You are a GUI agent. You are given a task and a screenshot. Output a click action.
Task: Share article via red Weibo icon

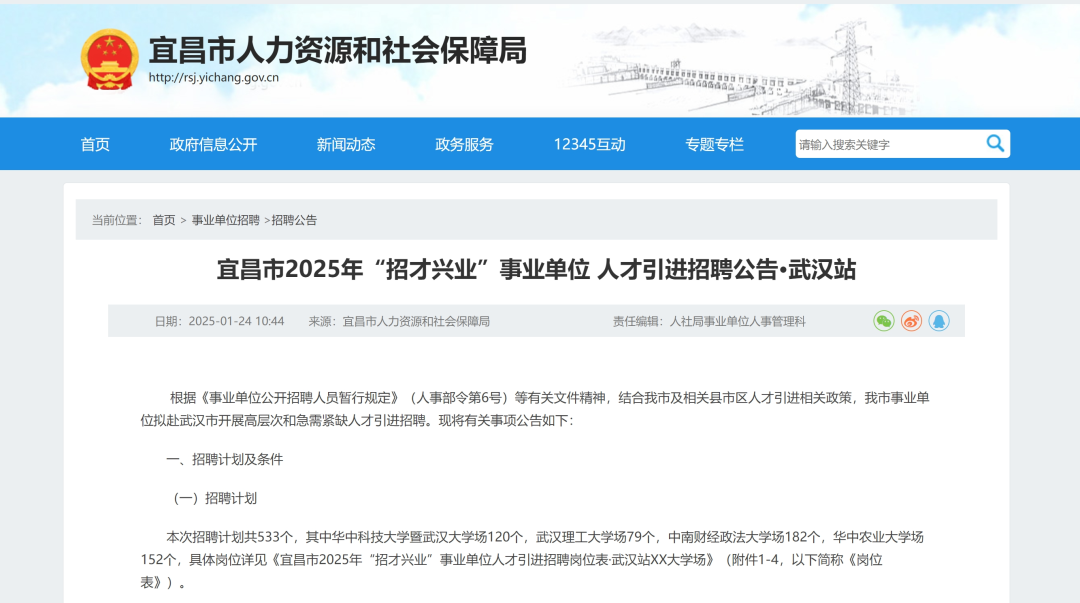(x=911, y=321)
